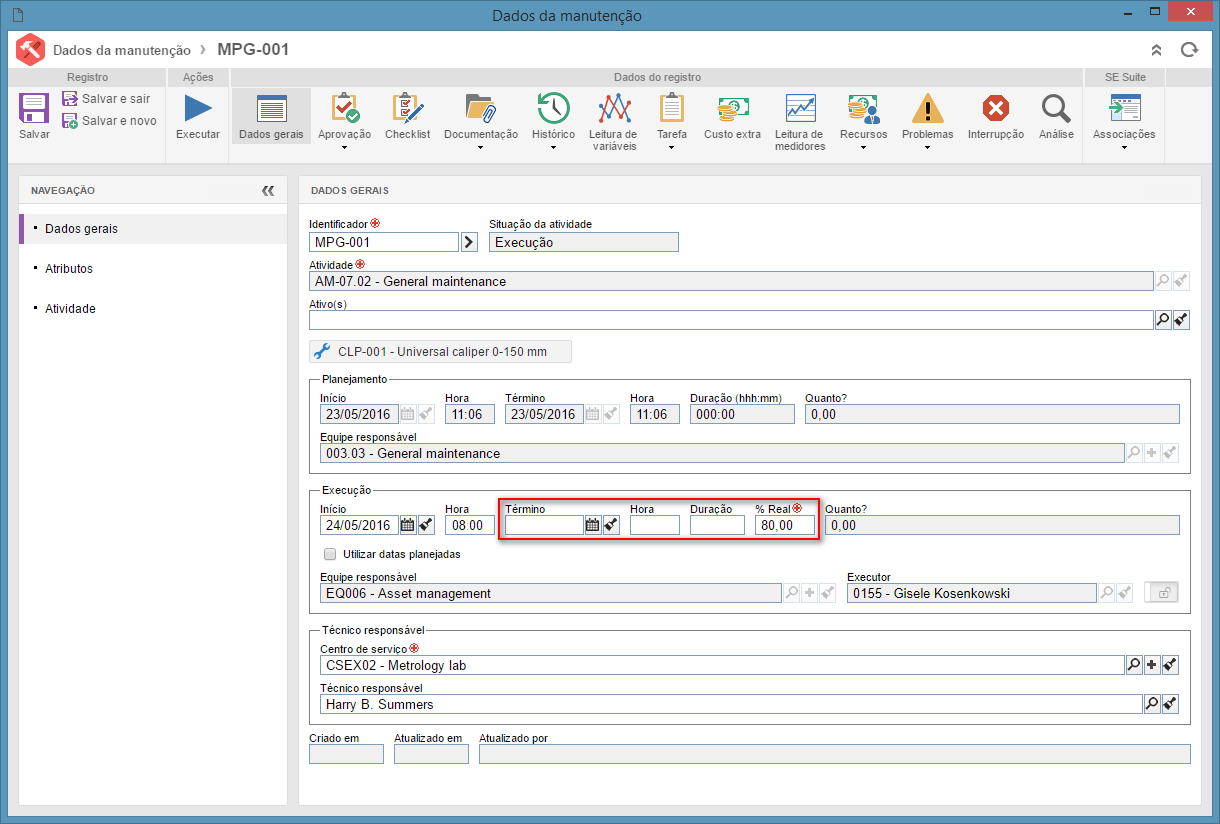Click the Execução Término date field
Viewport: 1220px width, 824px height.
(x=544, y=525)
